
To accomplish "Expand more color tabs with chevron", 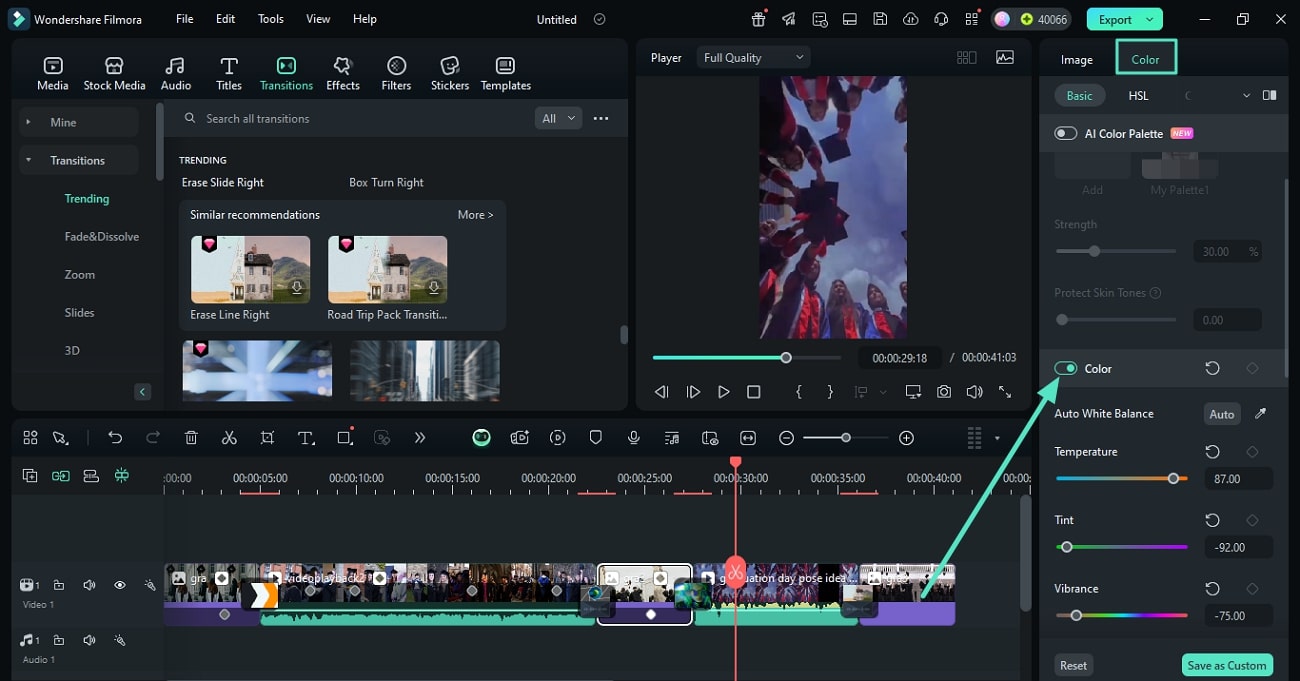I will tap(1246, 96).
